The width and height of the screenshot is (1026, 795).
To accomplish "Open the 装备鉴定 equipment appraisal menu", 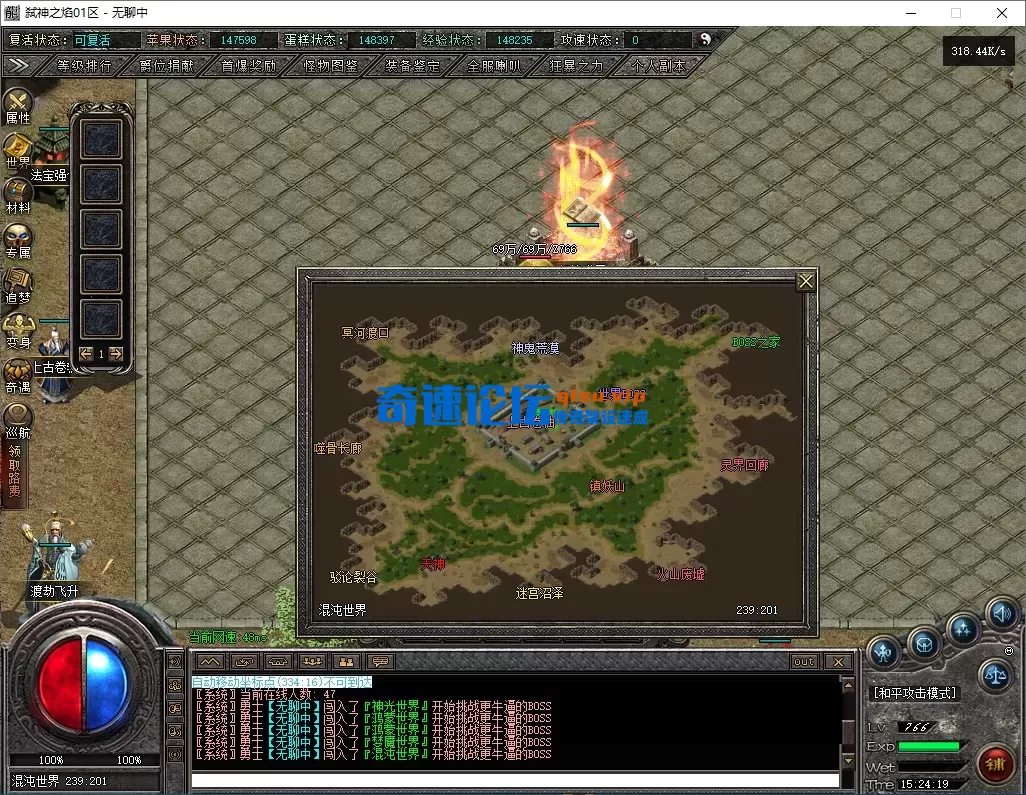I will 412,66.
